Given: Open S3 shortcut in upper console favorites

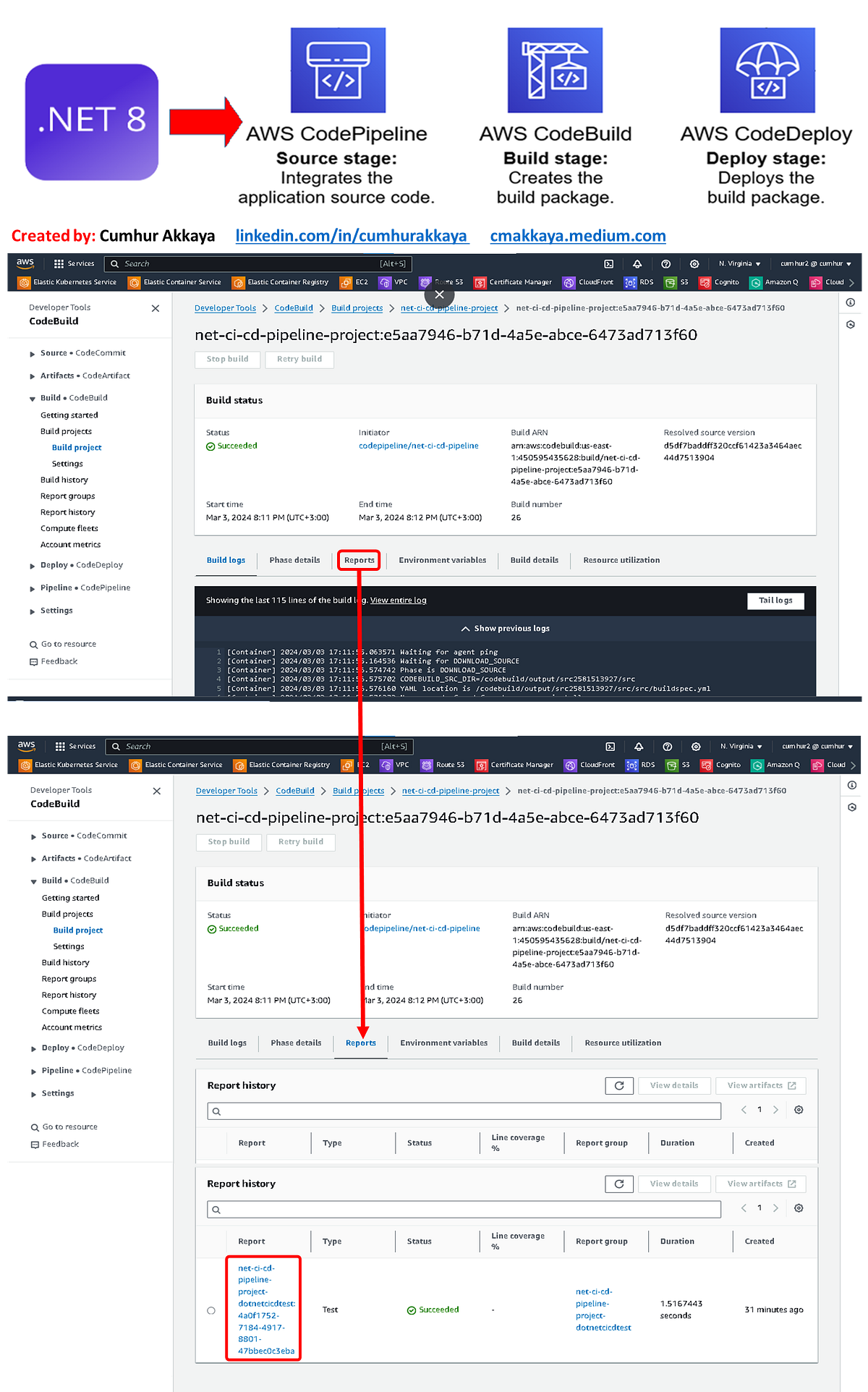Looking at the screenshot, I should tap(677, 282).
